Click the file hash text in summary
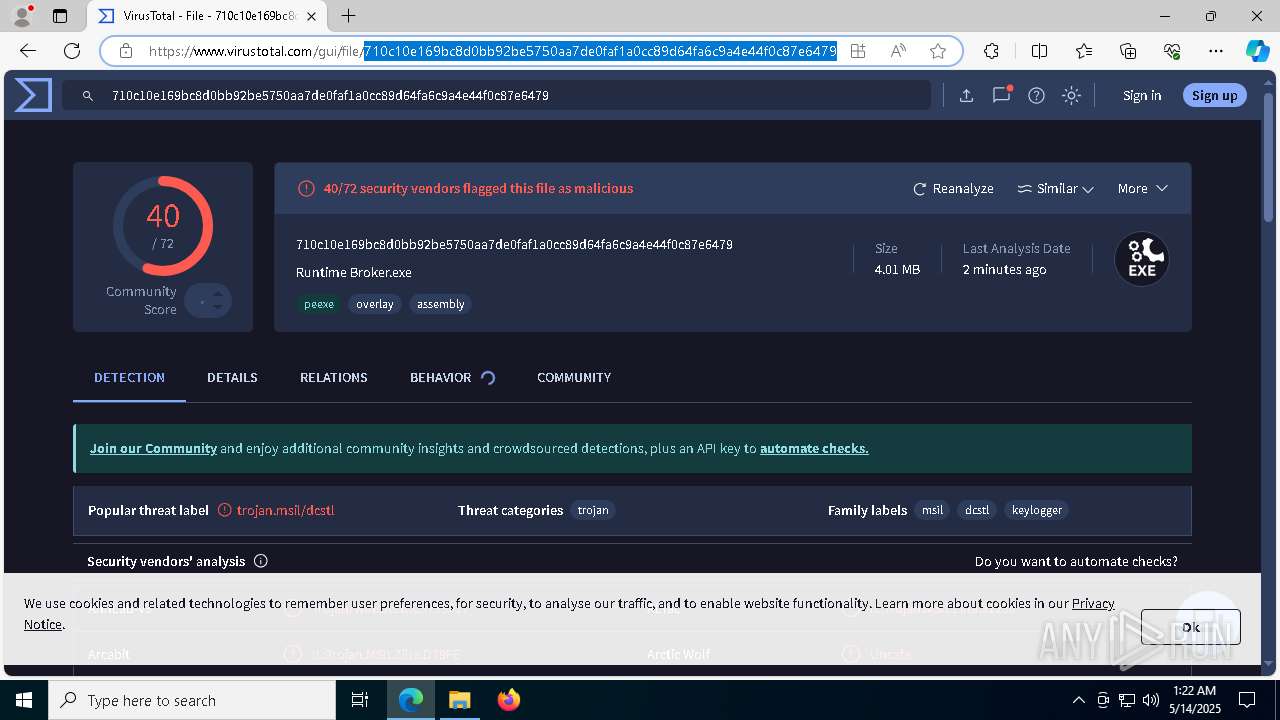 pyautogui.click(x=514, y=244)
